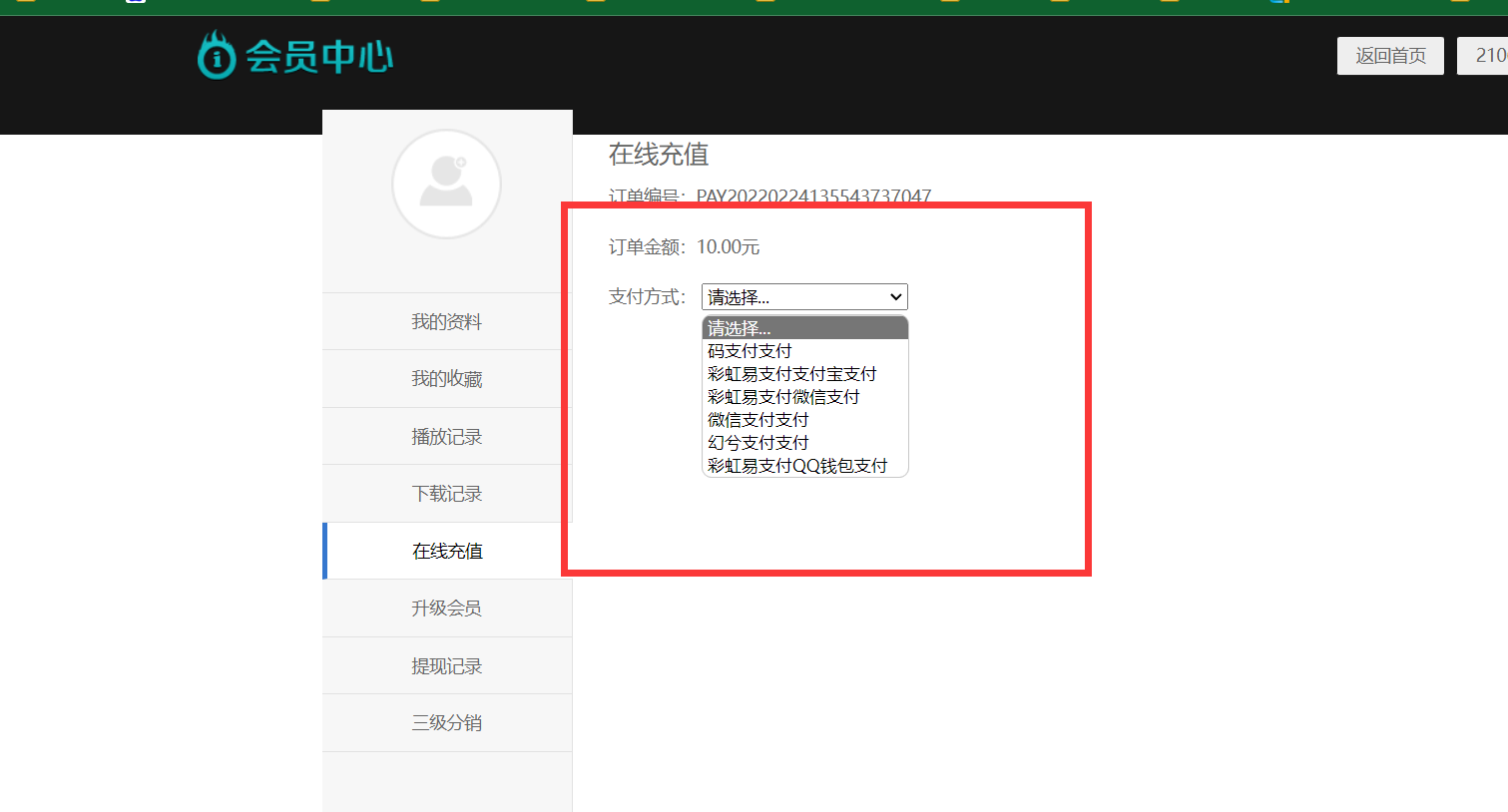
Task: Go to 我的收藏 section
Action: tap(446, 378)
